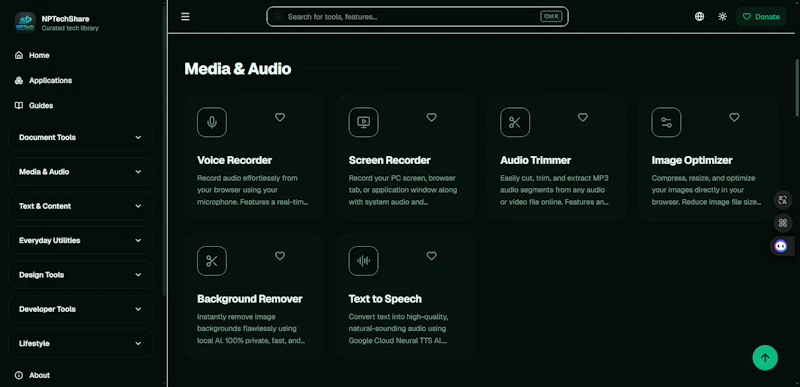Open the Background Remover title link
This screenshot has height=387, width=800.
click(x=250, y=299)
